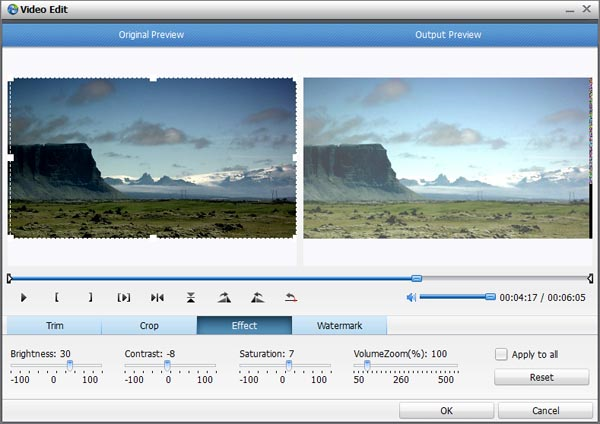Viewport: 600px width, 424px height.
Task: Click the horizontal flip icon
Action: coord(157,297)
